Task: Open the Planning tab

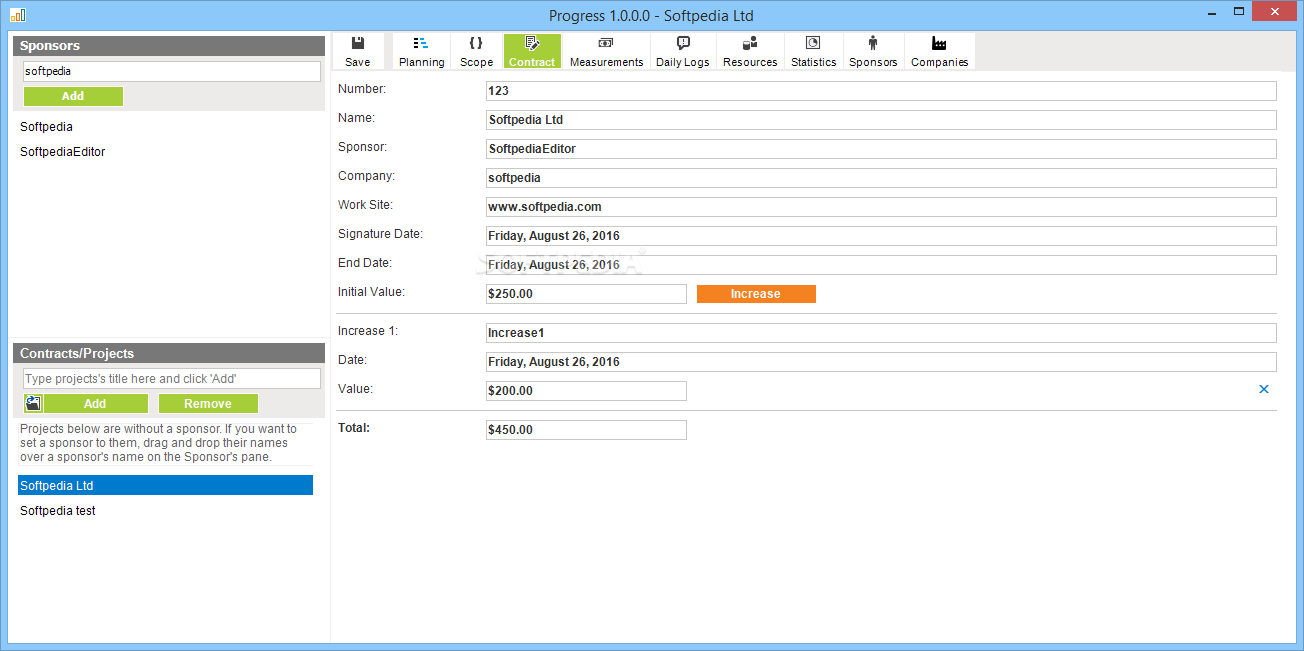Action: click(x=421, y=51)
